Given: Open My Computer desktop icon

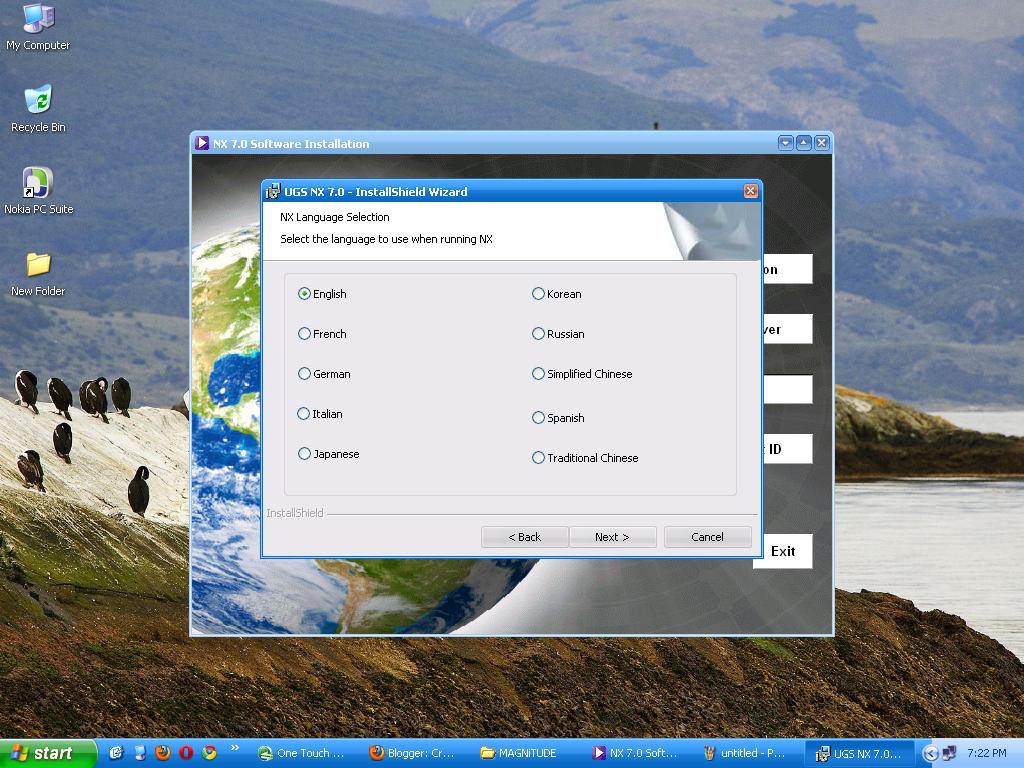Looking at the screenshot, I should coord(38,27).
